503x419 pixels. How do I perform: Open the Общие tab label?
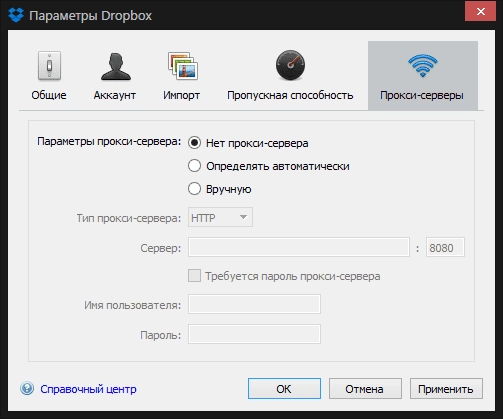[x=49, y=95]
